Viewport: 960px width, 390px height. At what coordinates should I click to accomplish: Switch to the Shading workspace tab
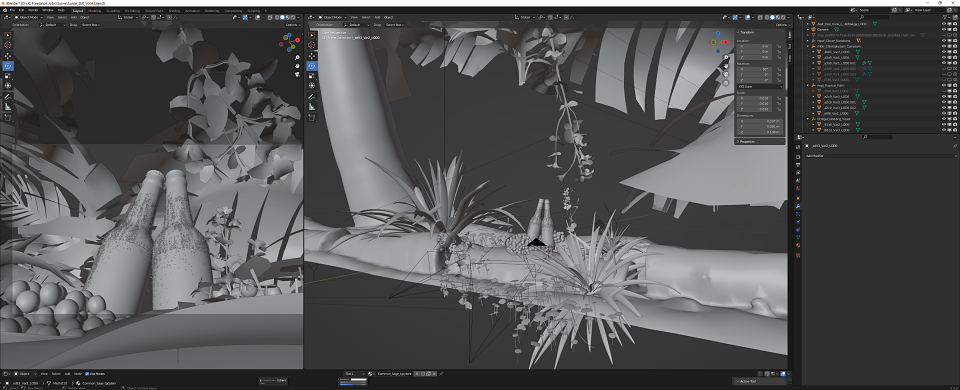(174, 10)
